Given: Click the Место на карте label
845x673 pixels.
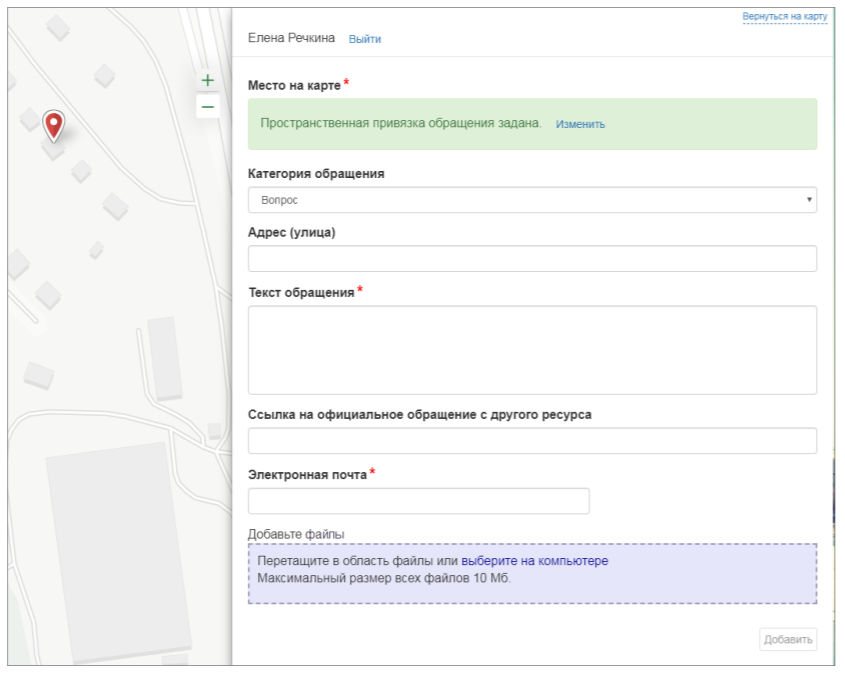Looking at the screenshot, I should point(294,85).
